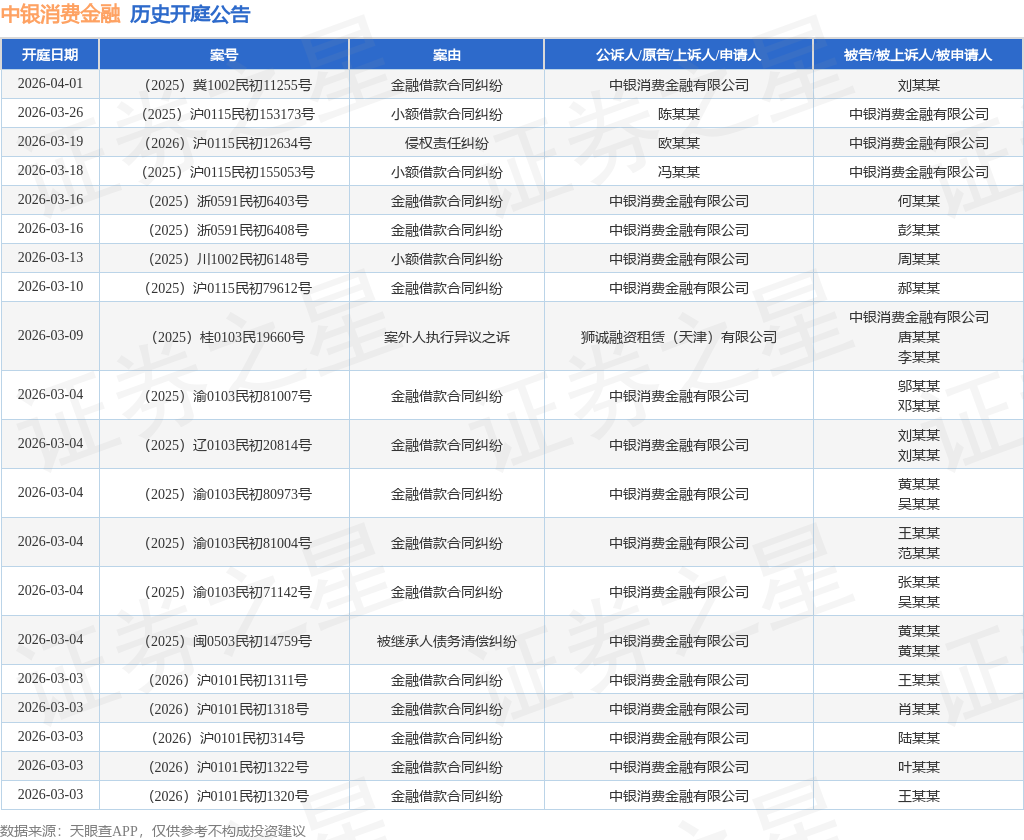
Task: Click defendant 肖某某
Action: (x=918, y=709)
